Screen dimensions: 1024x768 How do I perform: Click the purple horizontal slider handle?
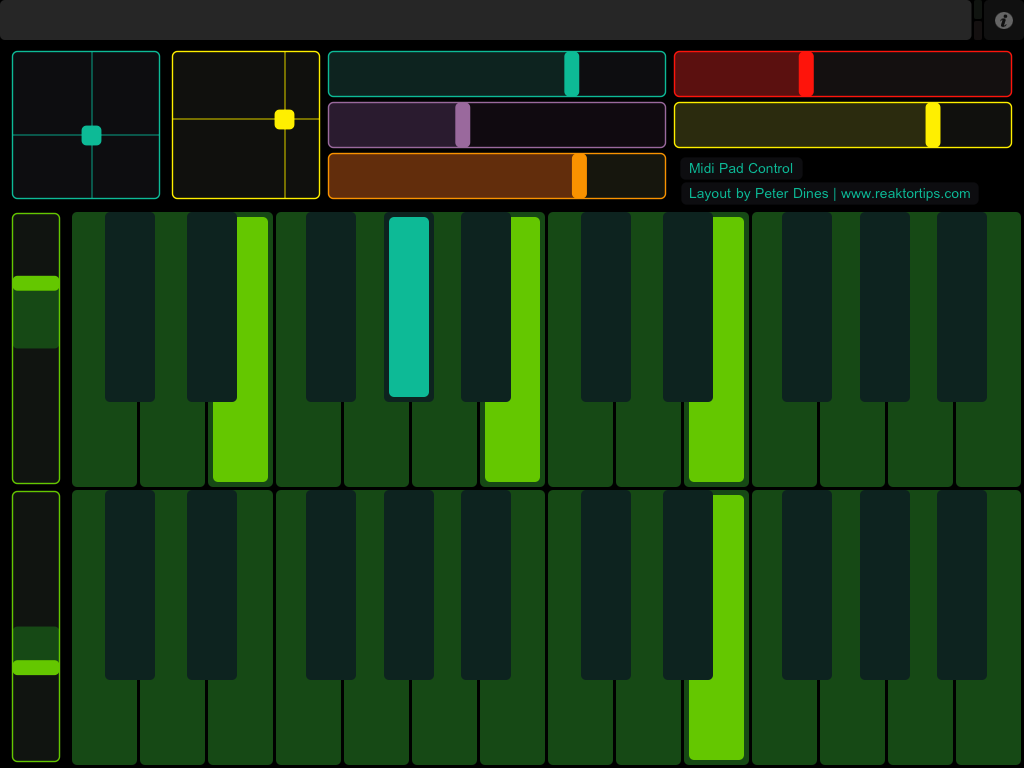click(x=462, y=125)
